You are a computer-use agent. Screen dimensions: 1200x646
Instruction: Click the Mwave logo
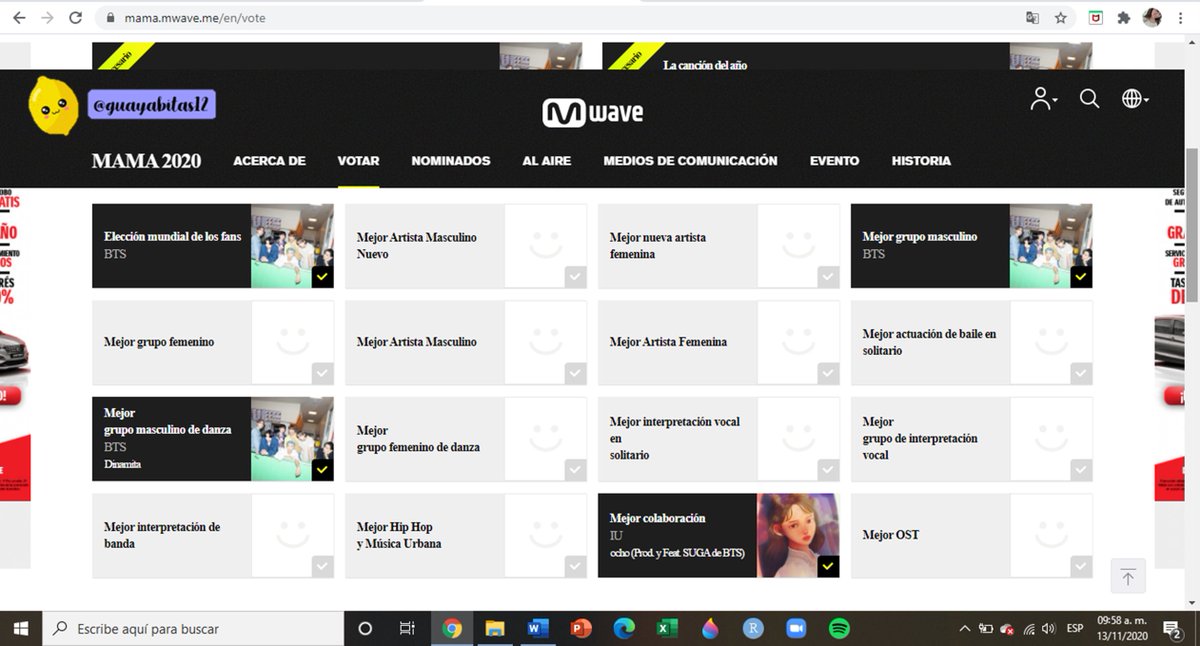(592, 112)
